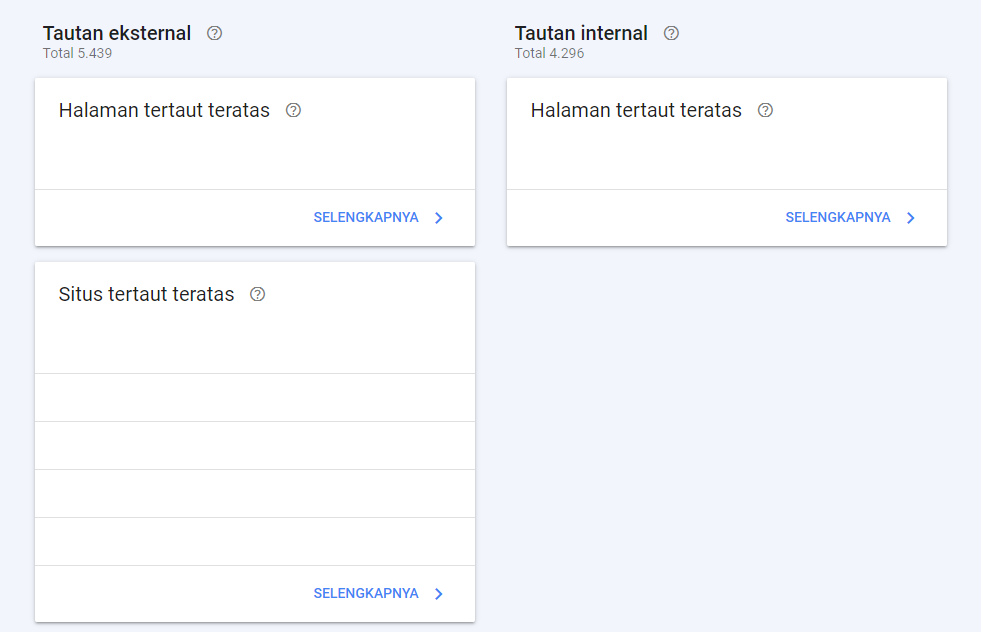Show help tooltip for Situs tertaut teratas
Screen dimensions: 981x632
tap(258, 294)
